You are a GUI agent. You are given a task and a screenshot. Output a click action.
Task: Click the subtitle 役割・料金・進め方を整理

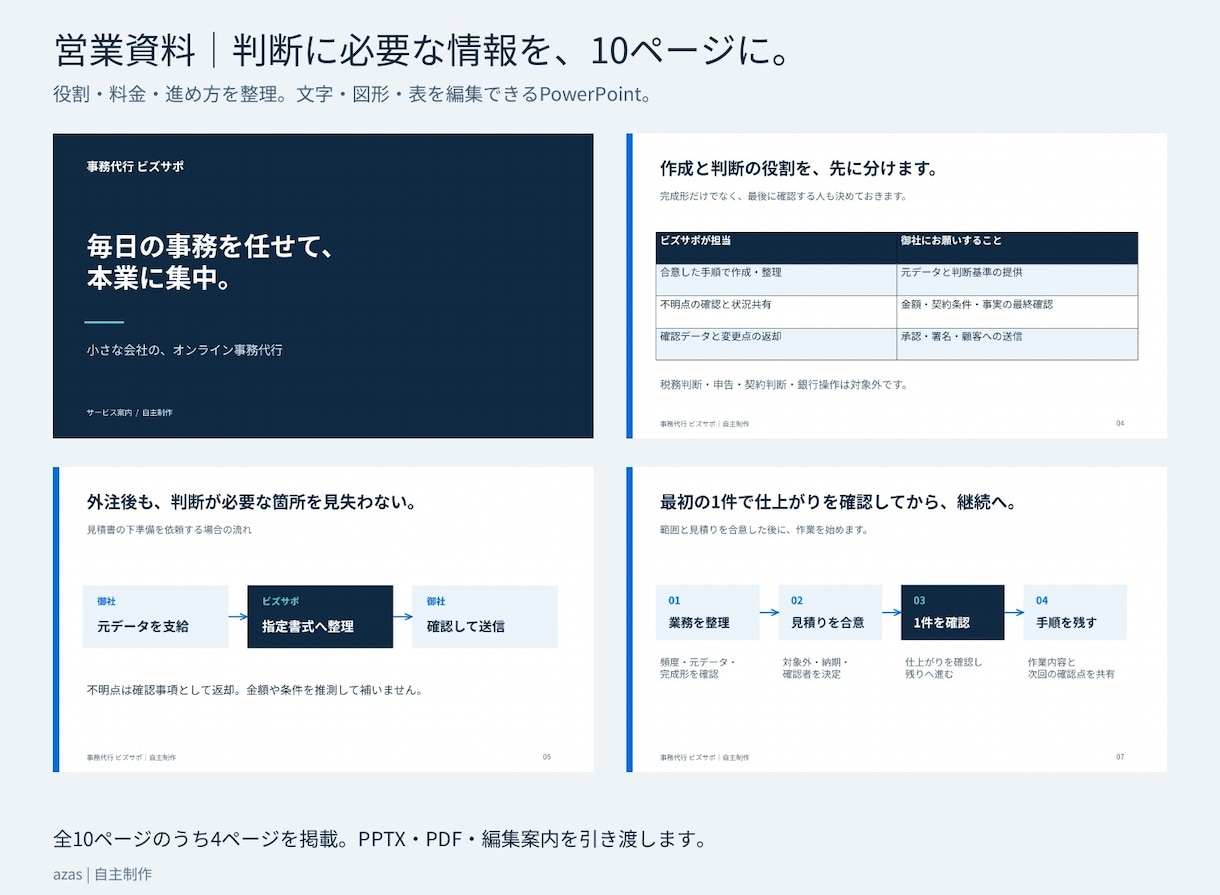[x=353, y=95]
